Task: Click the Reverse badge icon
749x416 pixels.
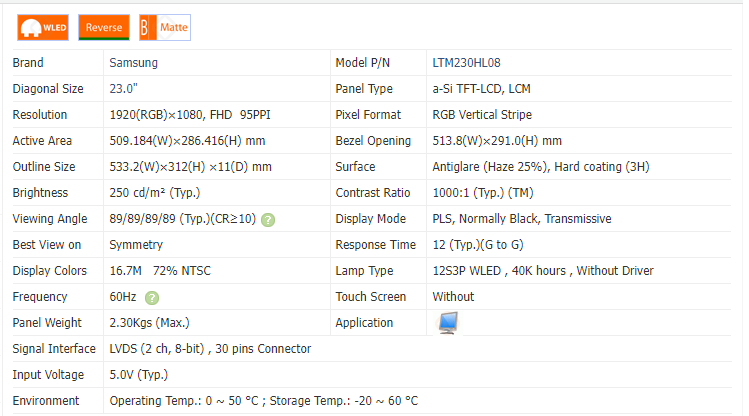Action: click(x=104, y=27)
